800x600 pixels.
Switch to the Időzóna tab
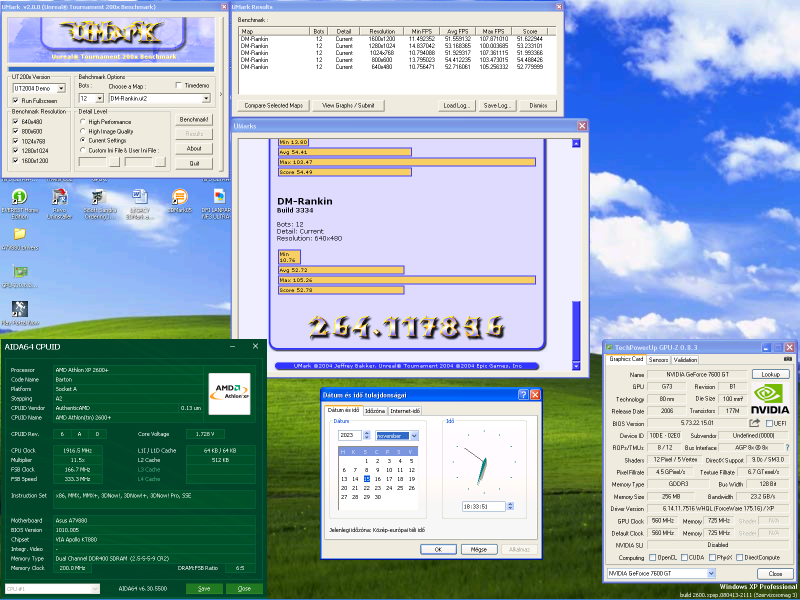[x=375, y=411]
